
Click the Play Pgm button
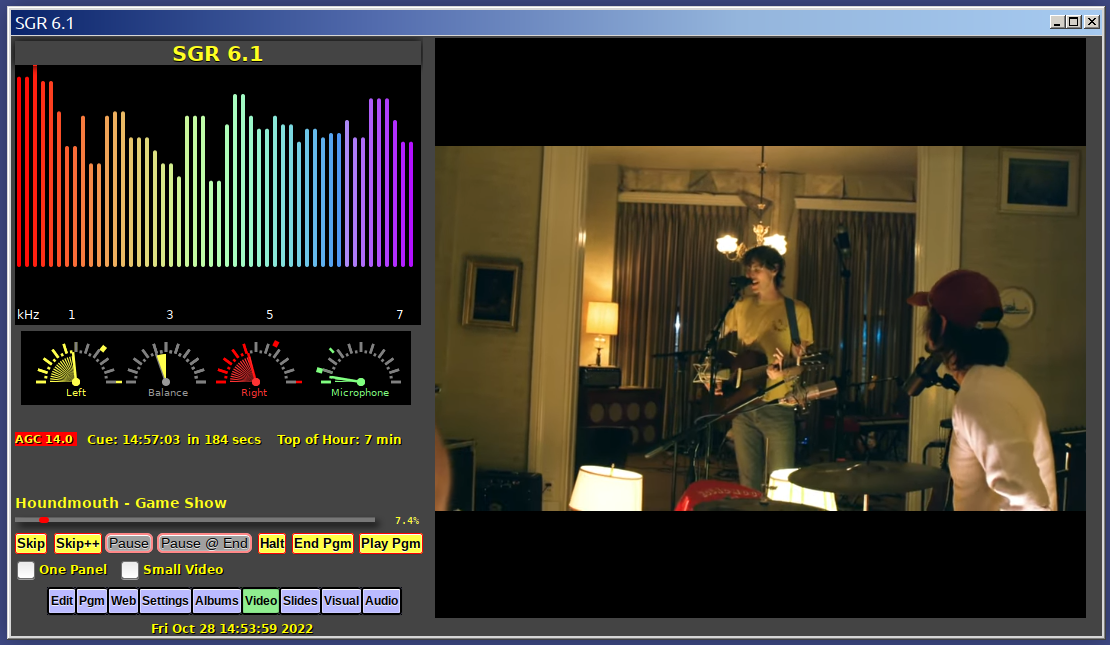(391, 544)
